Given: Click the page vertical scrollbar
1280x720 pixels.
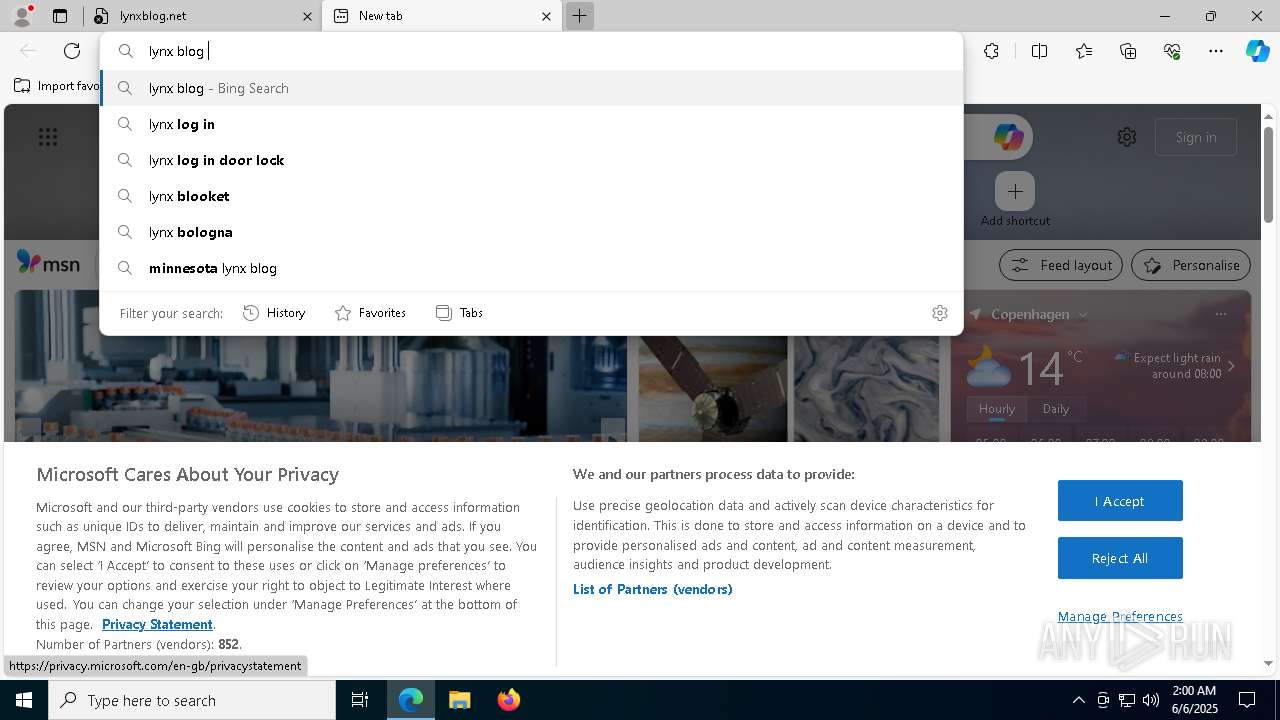Looking at the screenshot, I should tap(1268, 175).
